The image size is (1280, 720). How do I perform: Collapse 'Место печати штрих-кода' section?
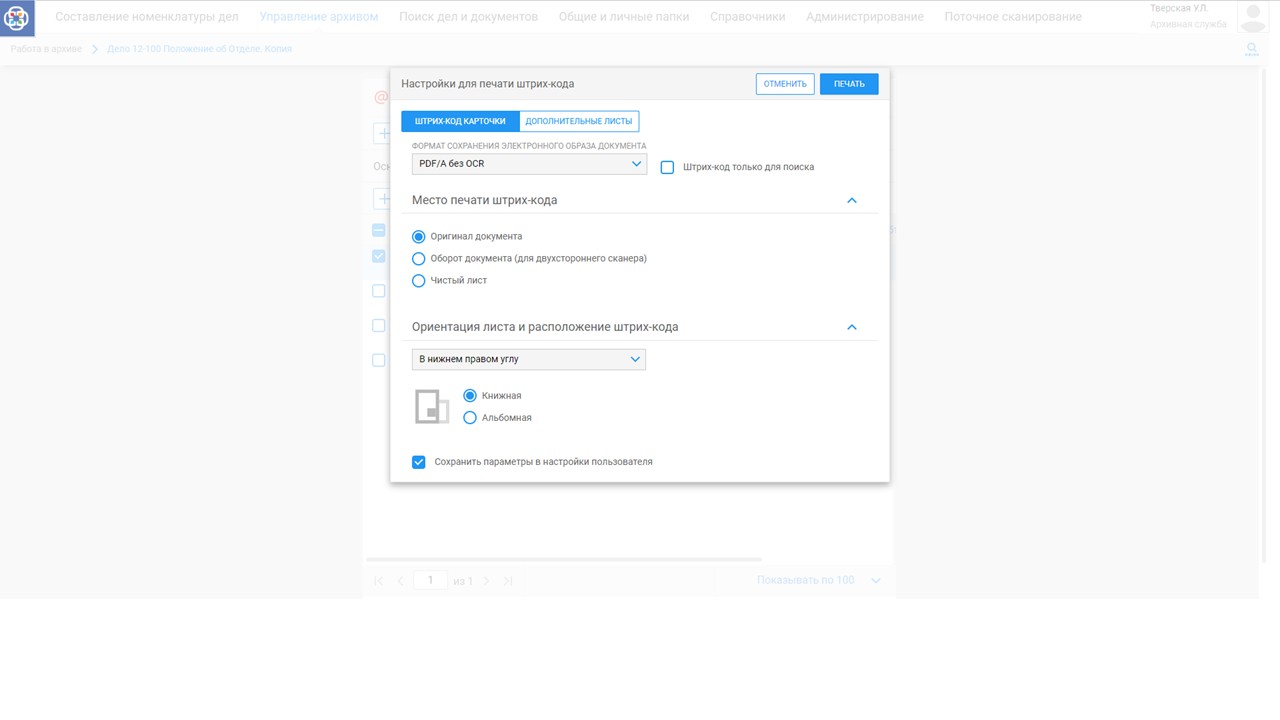[852, 200]
